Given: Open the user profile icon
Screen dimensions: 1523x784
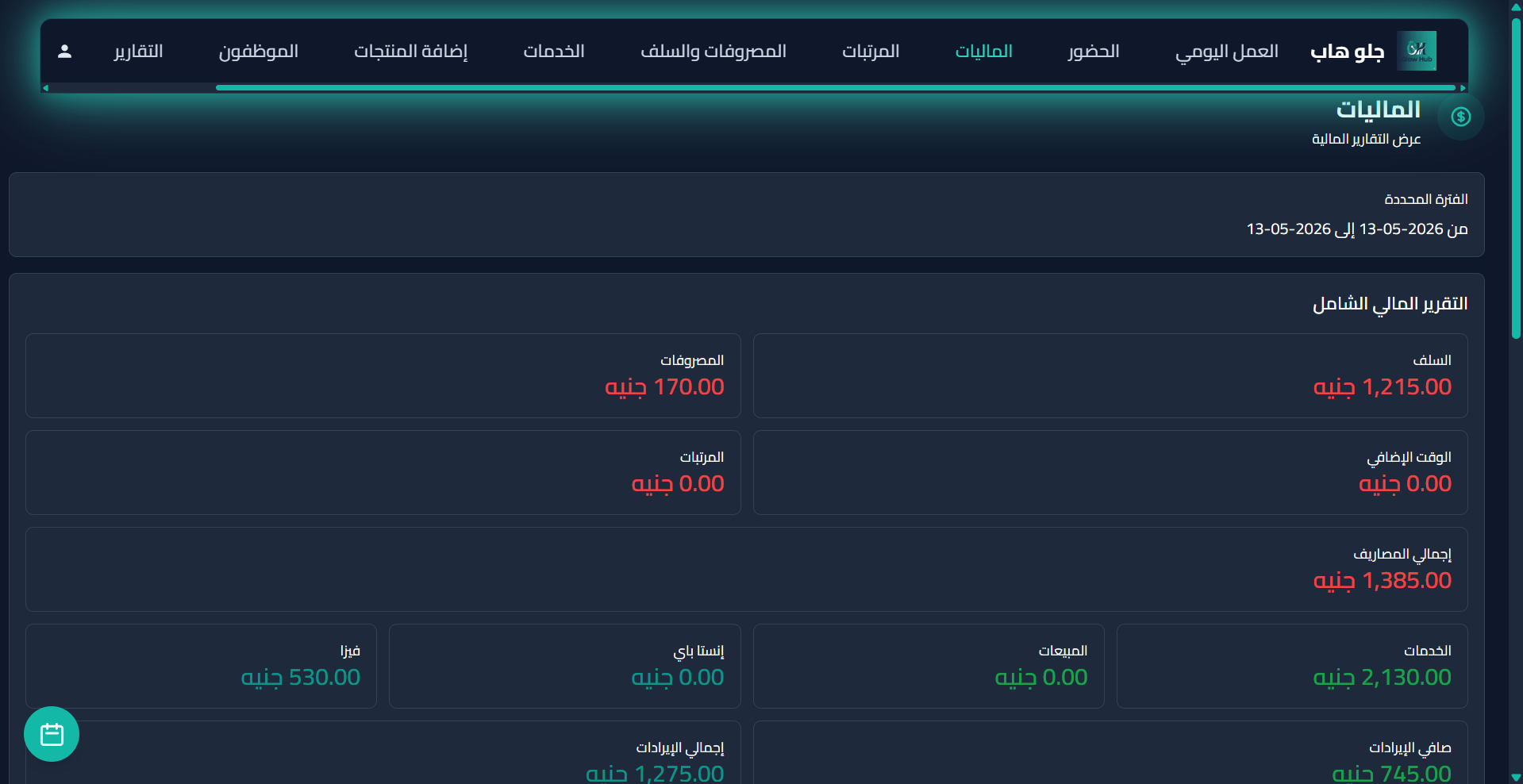Looking at the screenshot, I should pos(65,52).
